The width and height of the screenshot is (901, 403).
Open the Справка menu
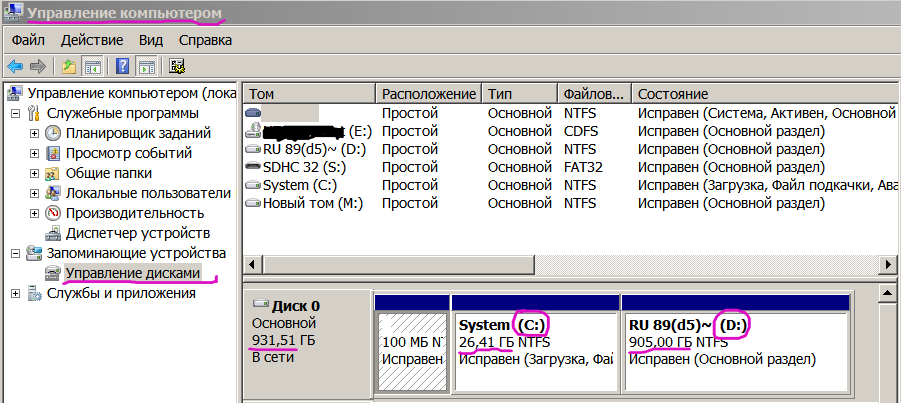205,40
